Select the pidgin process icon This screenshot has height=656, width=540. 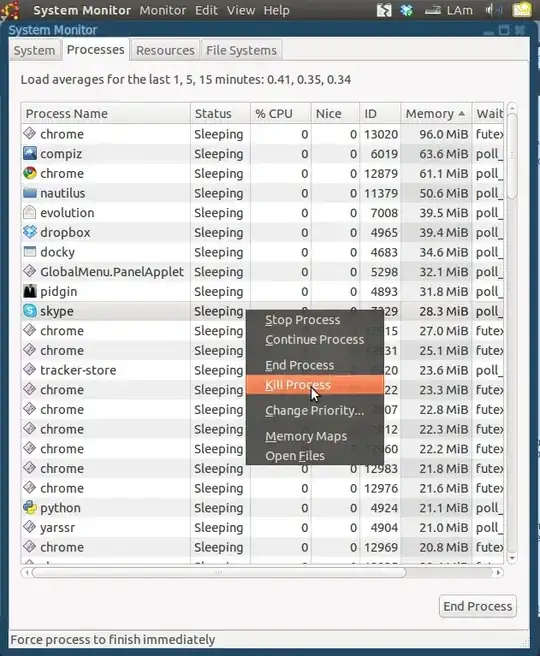(x=30, y=291)
